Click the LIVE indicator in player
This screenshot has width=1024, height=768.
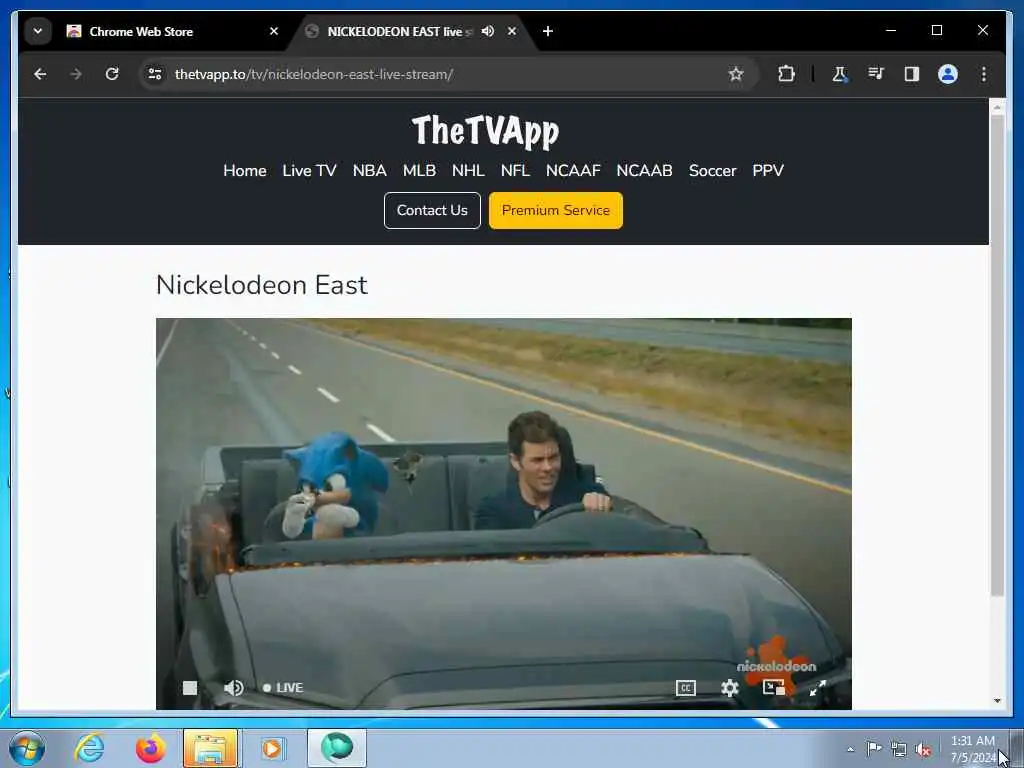tap(283, 688)
